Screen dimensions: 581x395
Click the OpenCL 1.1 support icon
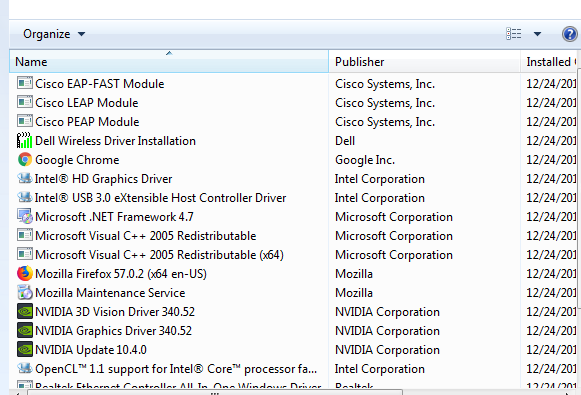(x=25, y=368)
